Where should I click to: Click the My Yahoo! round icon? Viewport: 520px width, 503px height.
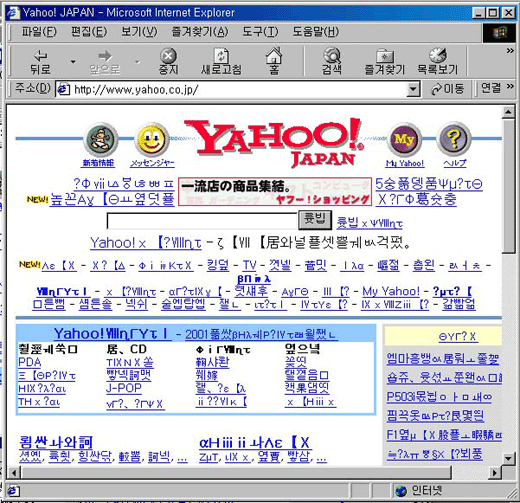pos(404,139)
